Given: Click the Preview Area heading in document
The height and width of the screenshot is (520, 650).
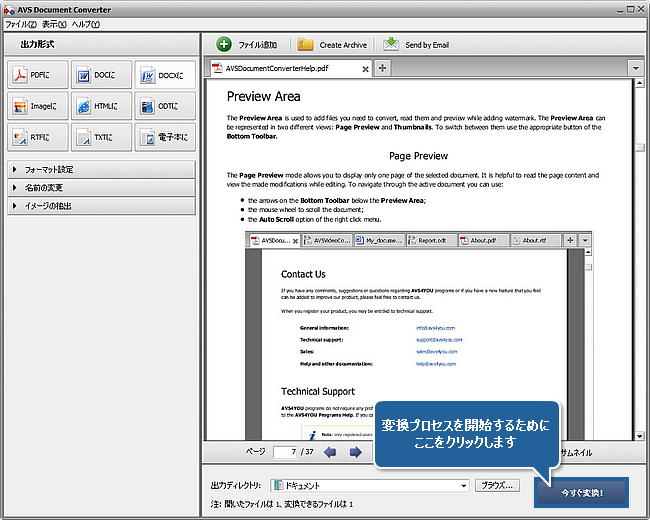Looking at the screenshot, I should click(x=263, y=97).
